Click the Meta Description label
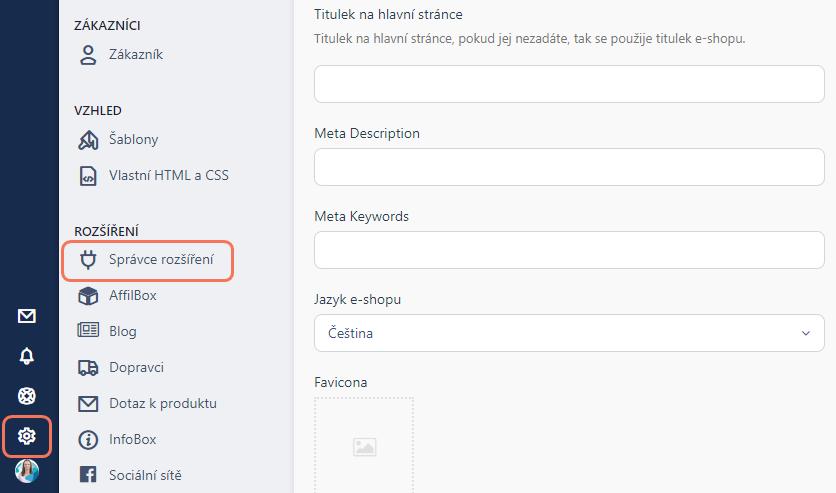 (367, 133)
